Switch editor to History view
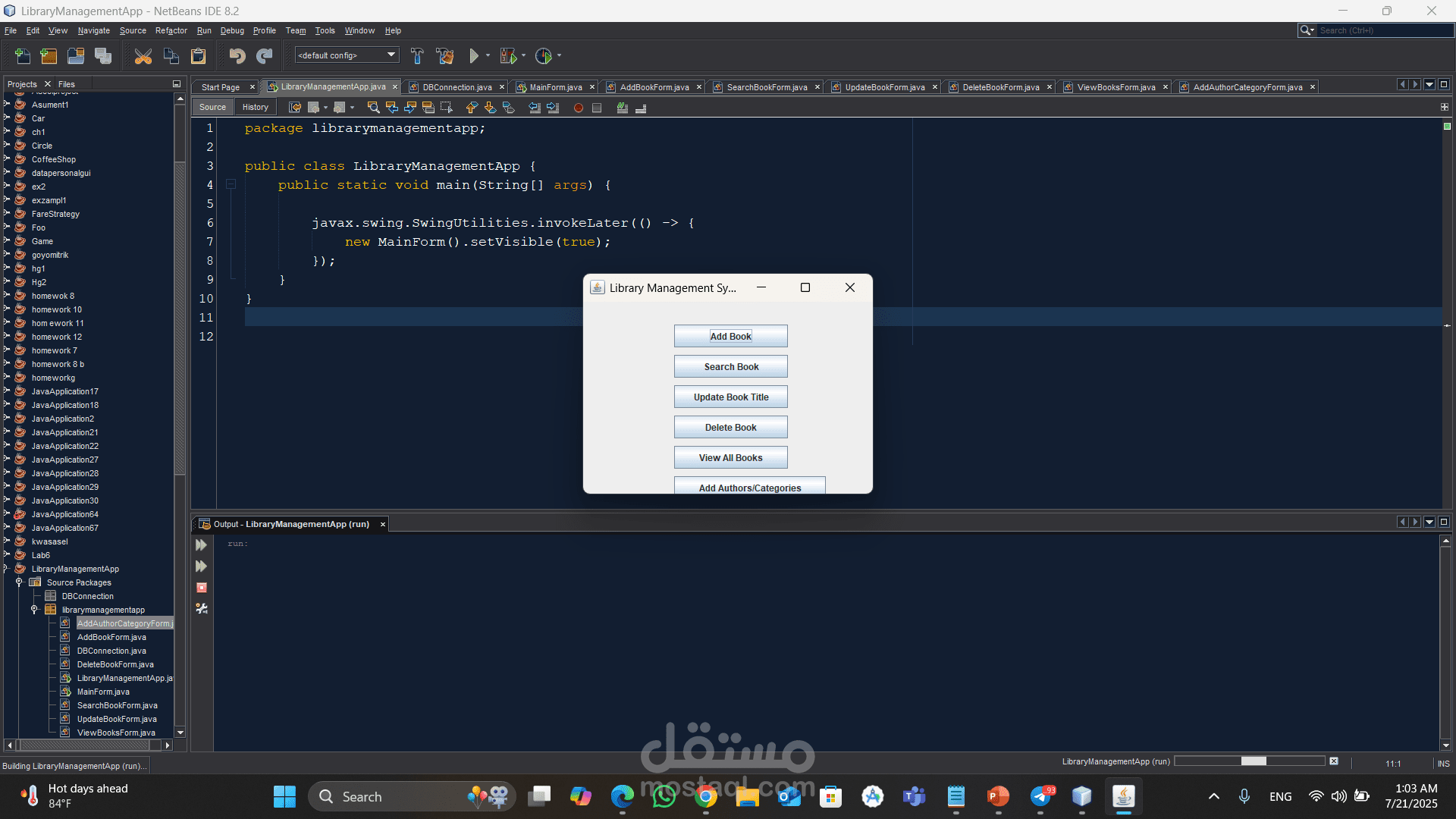 (x=256, y=108)
